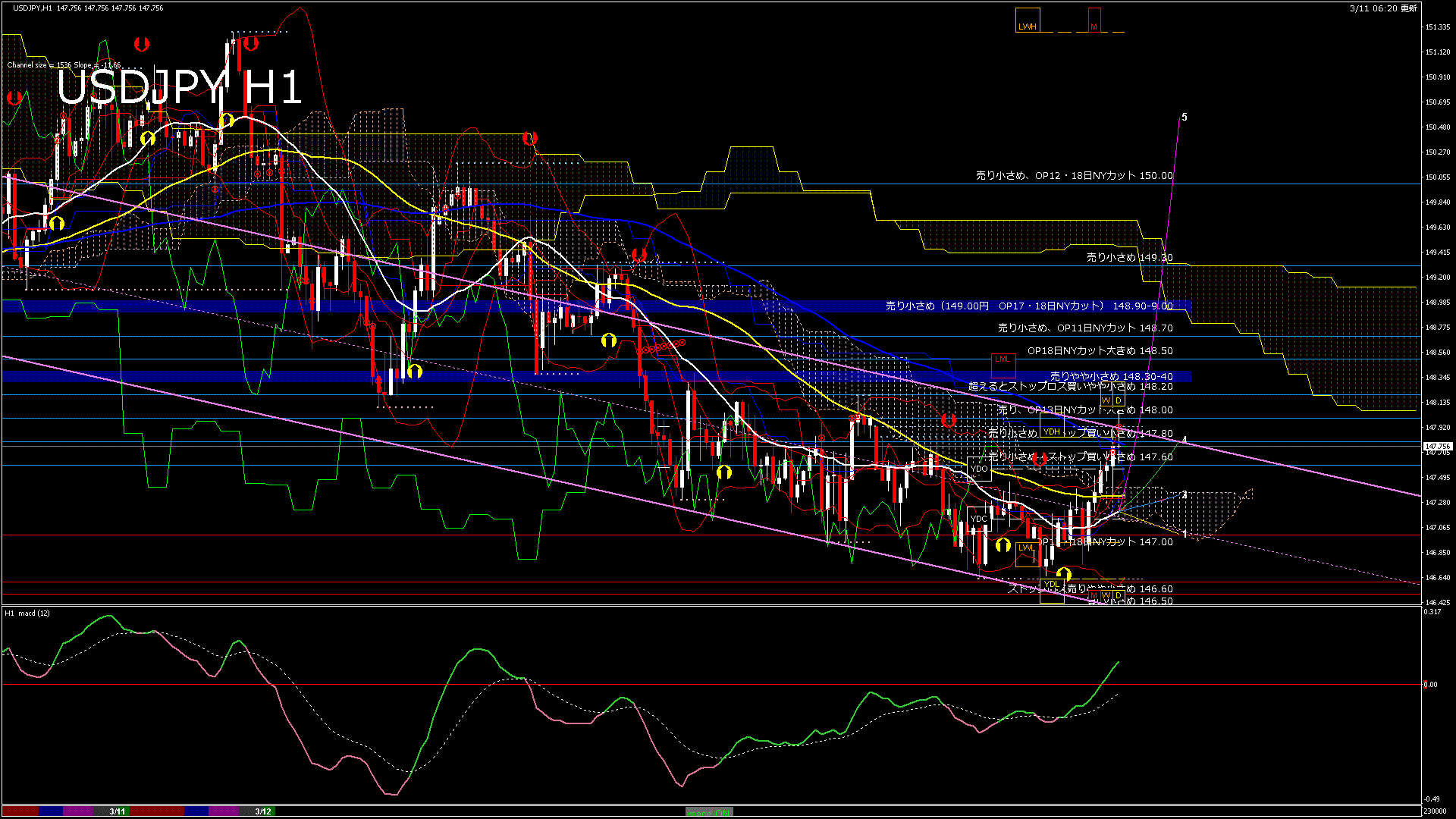
Task: Click the red M marker at top
Action: (x=1094, y=23)
